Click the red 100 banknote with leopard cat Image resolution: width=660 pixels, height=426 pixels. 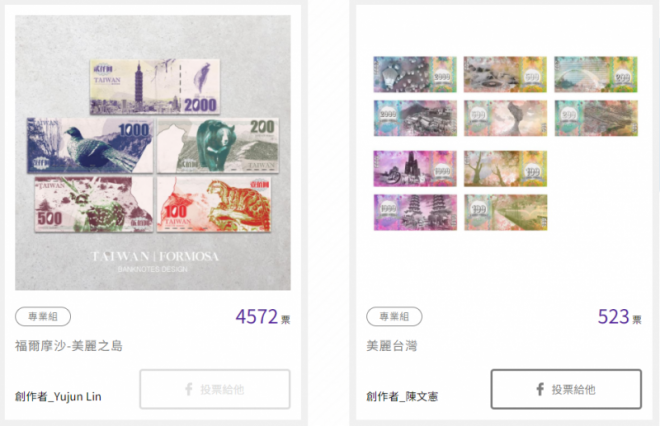pyautogui.click(x=214, y=204)
